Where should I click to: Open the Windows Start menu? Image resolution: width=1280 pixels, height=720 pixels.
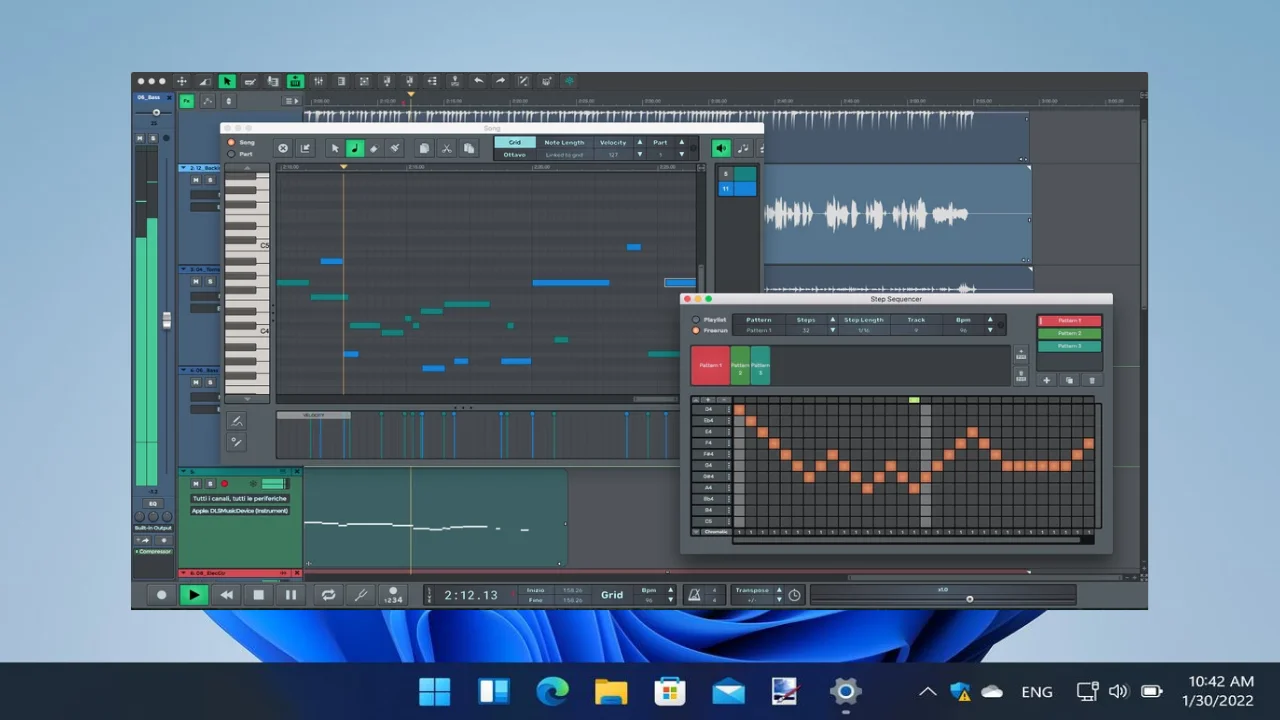[x=434, y=691]
